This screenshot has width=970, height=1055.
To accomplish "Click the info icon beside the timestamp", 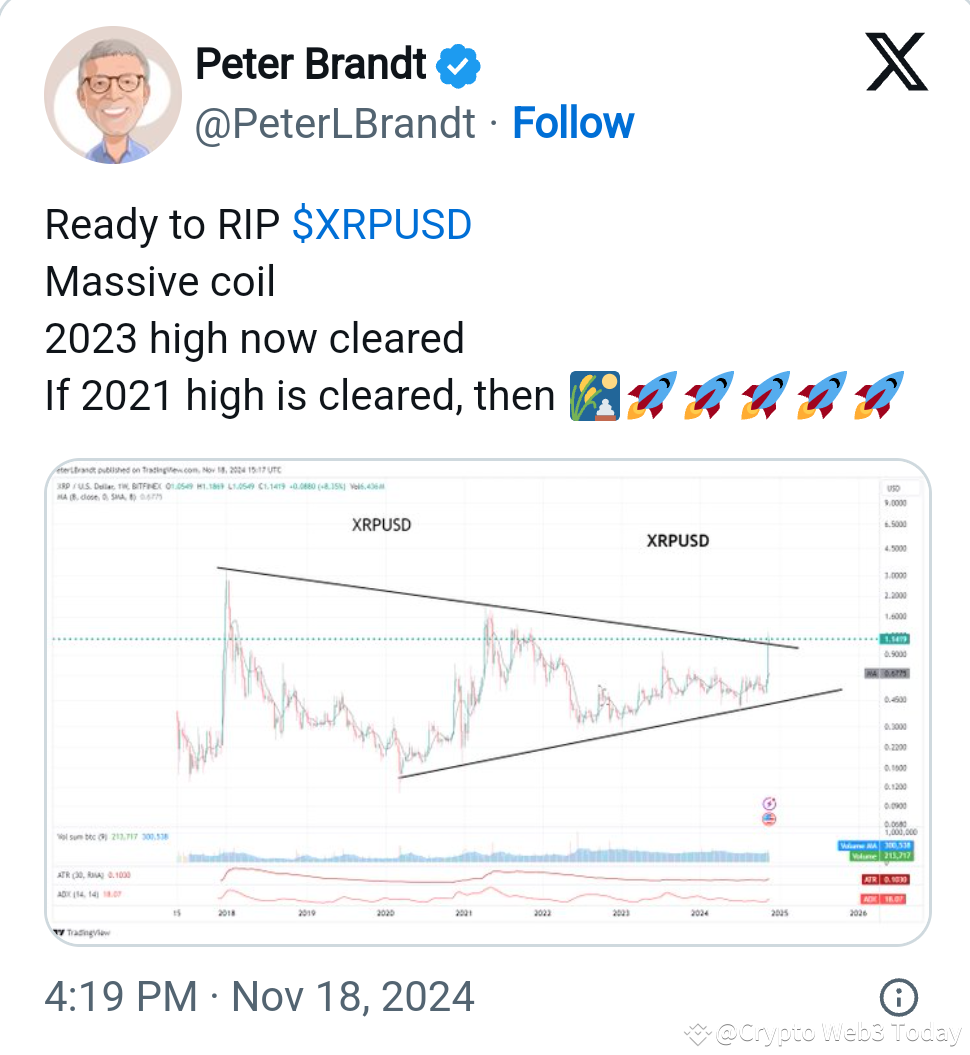I will point(898,997).
